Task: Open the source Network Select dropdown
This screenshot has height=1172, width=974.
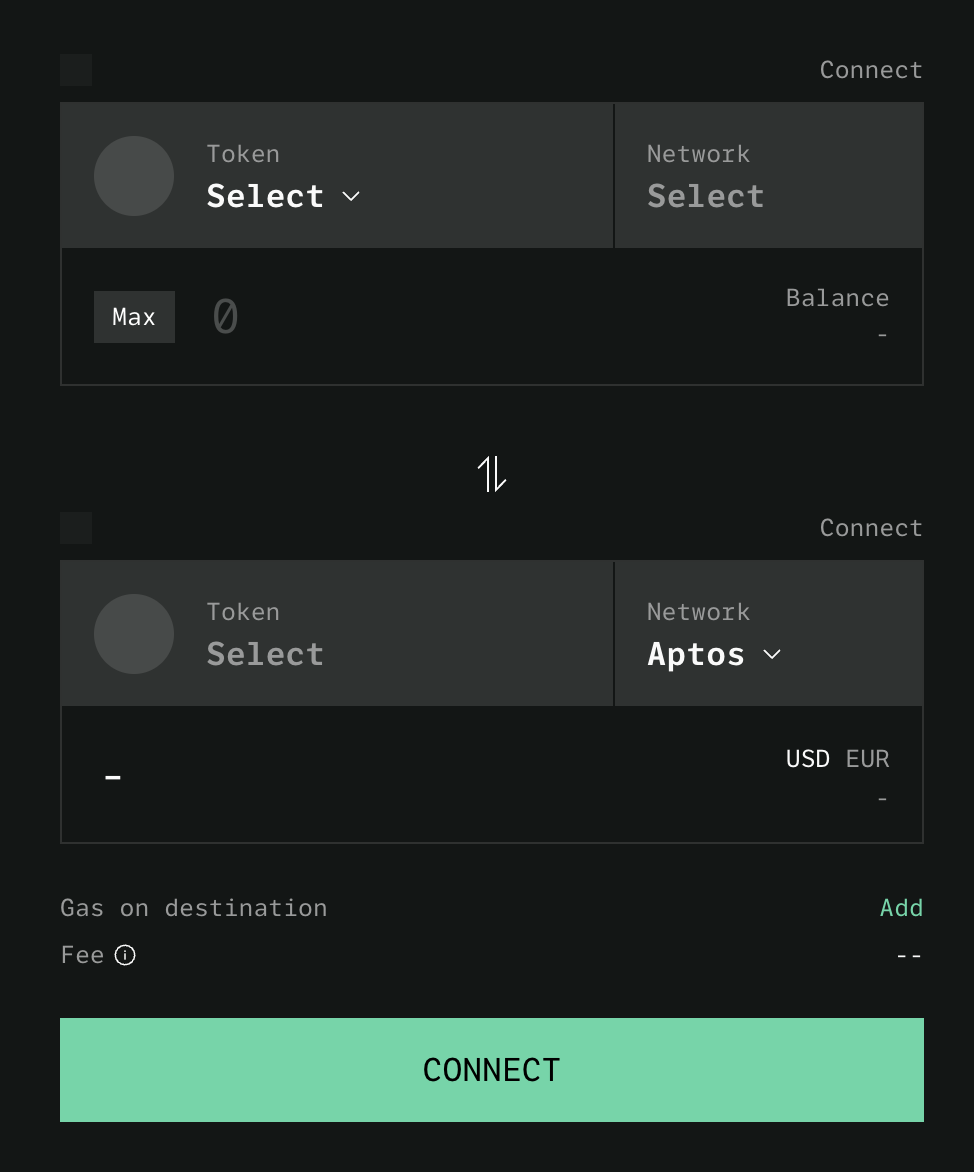Action: 705,195
